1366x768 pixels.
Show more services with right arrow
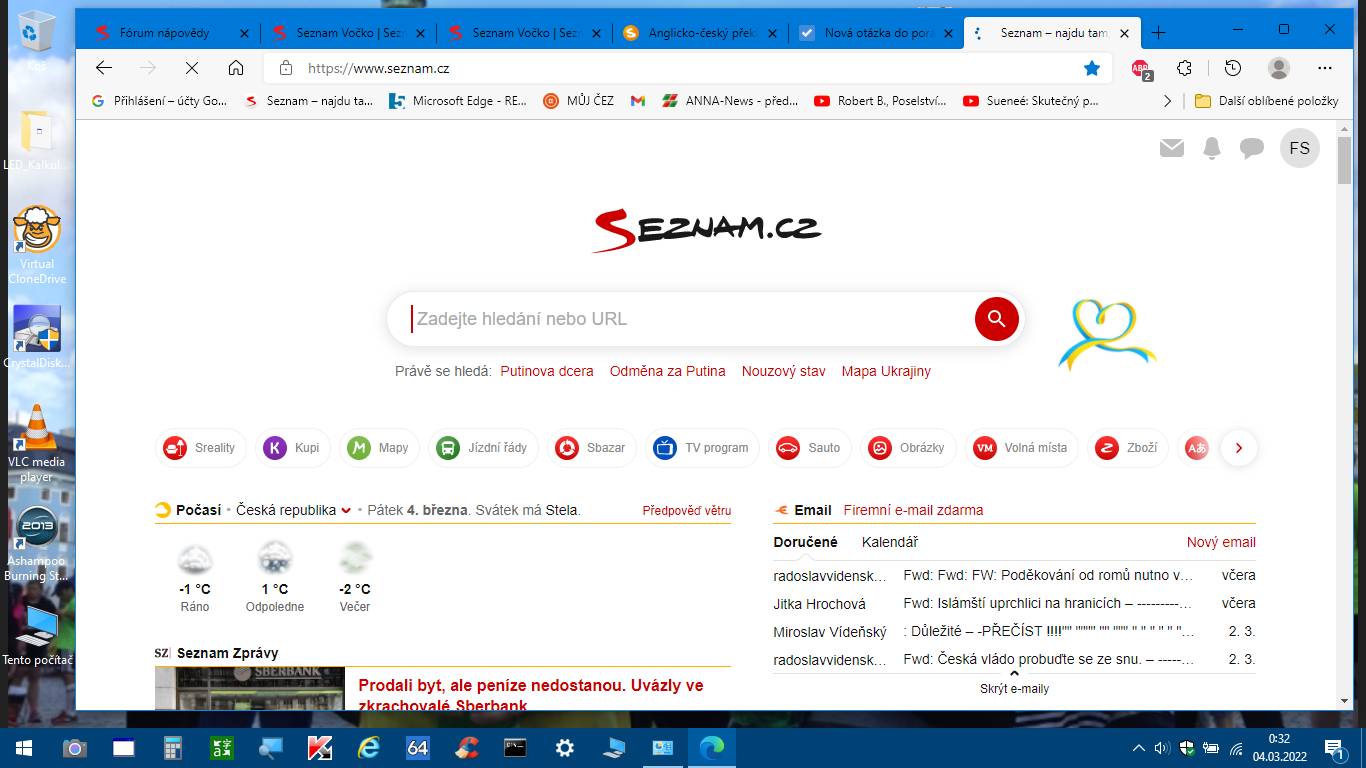[x=1238, y=448]
